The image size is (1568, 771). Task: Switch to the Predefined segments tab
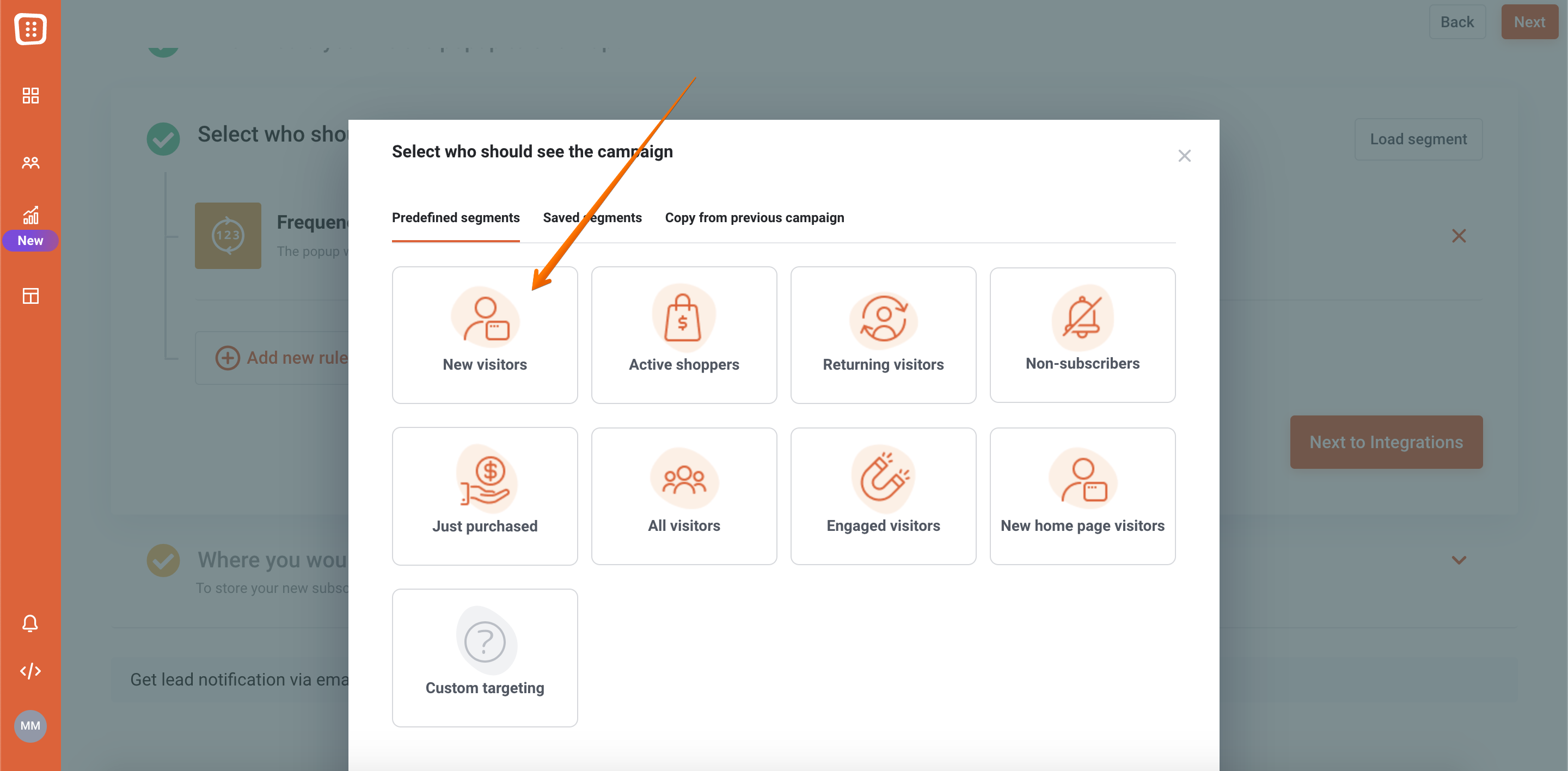[455, 218]
